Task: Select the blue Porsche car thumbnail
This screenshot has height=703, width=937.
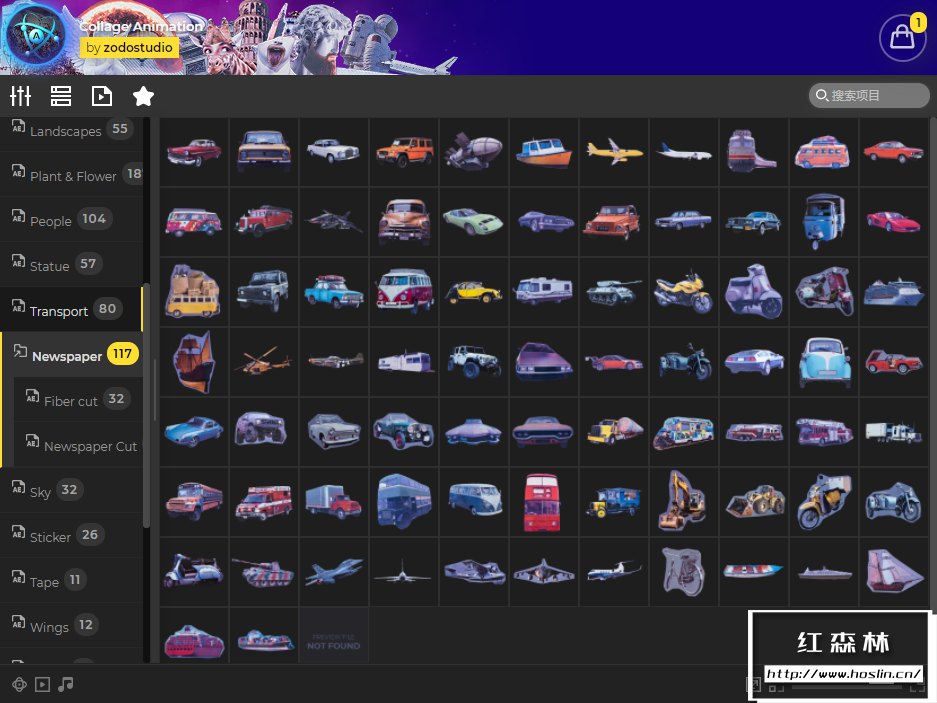Action: point(194,432)
